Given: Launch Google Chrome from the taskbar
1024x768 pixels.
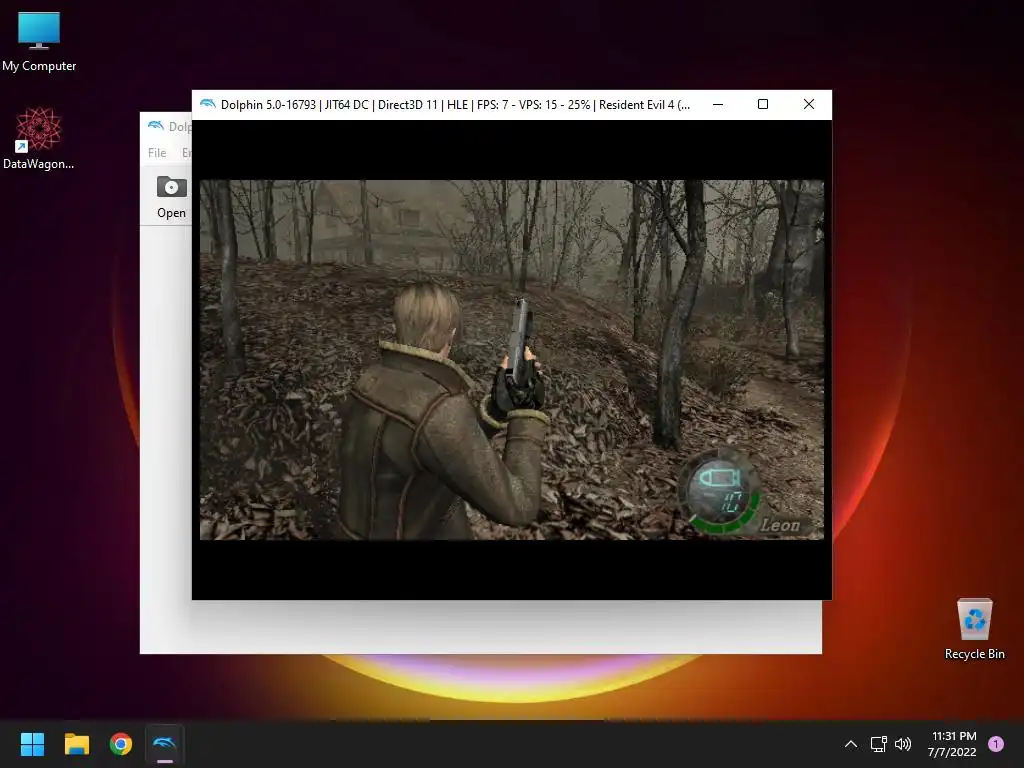Looking at the screenshot, I should [121, 744].
